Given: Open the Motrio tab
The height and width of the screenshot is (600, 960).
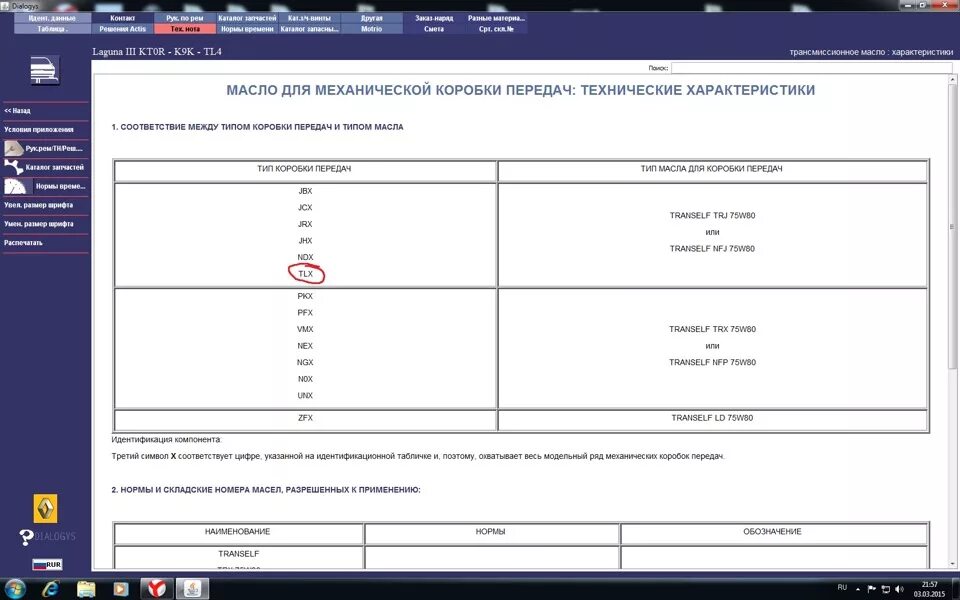Looking at the screenshot, I should pyautogui.click(x=372, y=29).
